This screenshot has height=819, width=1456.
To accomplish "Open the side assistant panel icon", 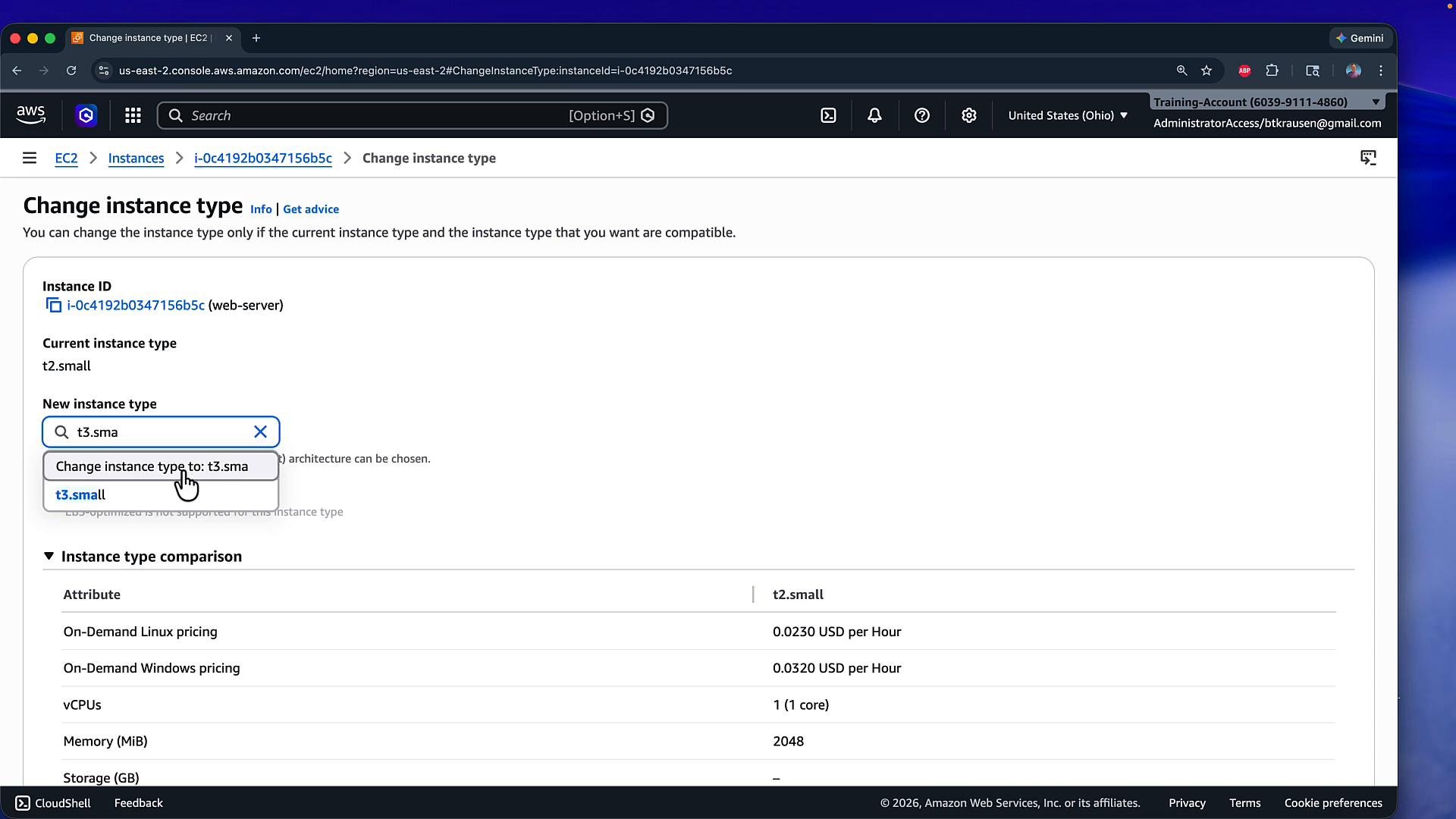I will [x=1368, y=158].
